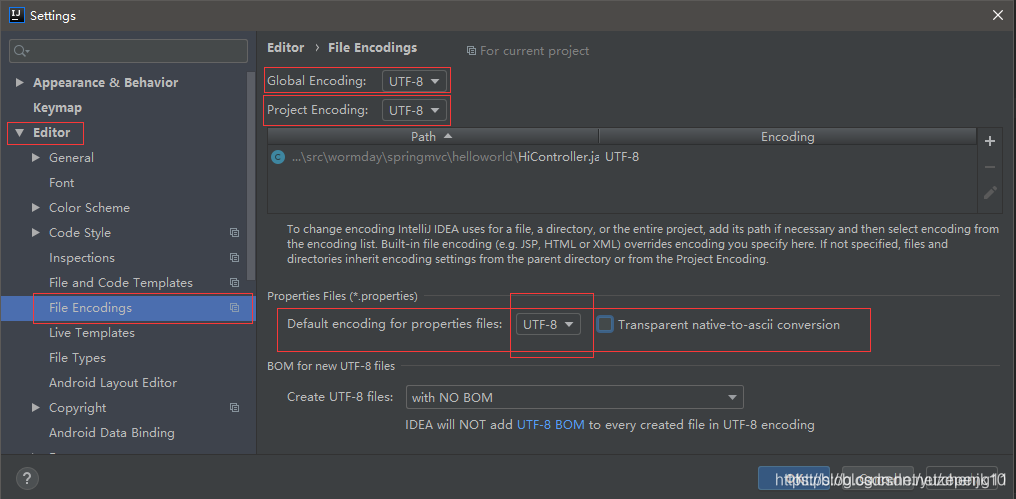Click the HiController.java class file icon
Screen dimensions: 1016x499
tap(278, 157)
